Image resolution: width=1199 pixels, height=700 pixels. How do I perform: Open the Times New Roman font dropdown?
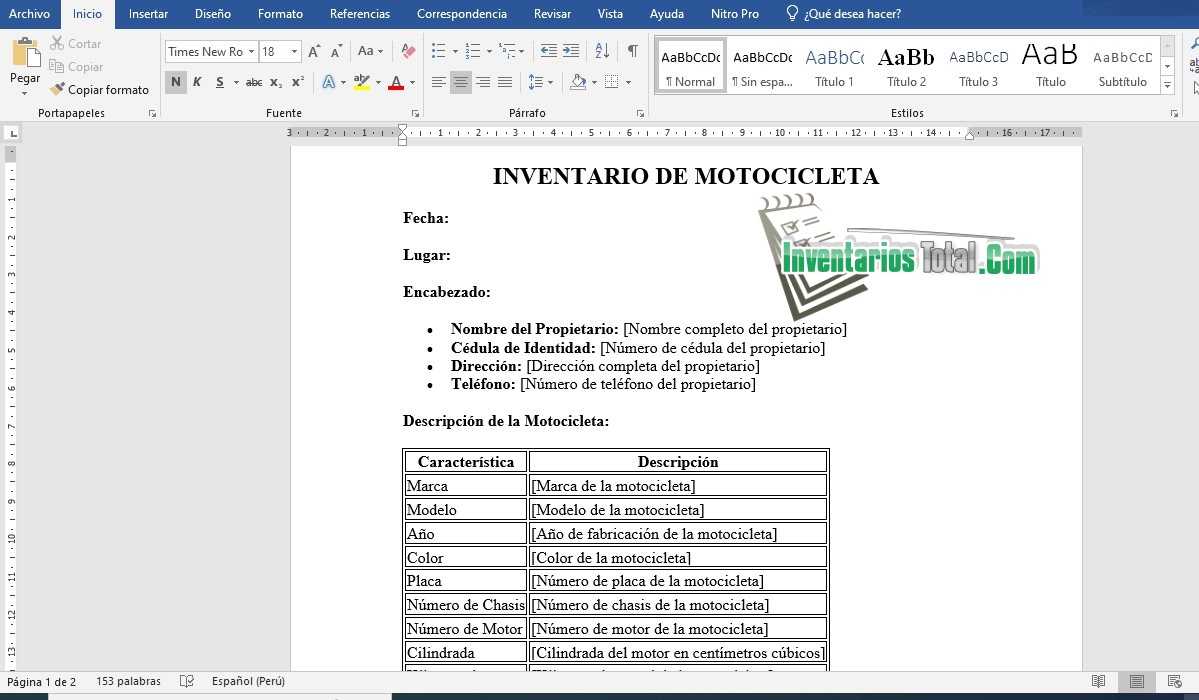252,51
